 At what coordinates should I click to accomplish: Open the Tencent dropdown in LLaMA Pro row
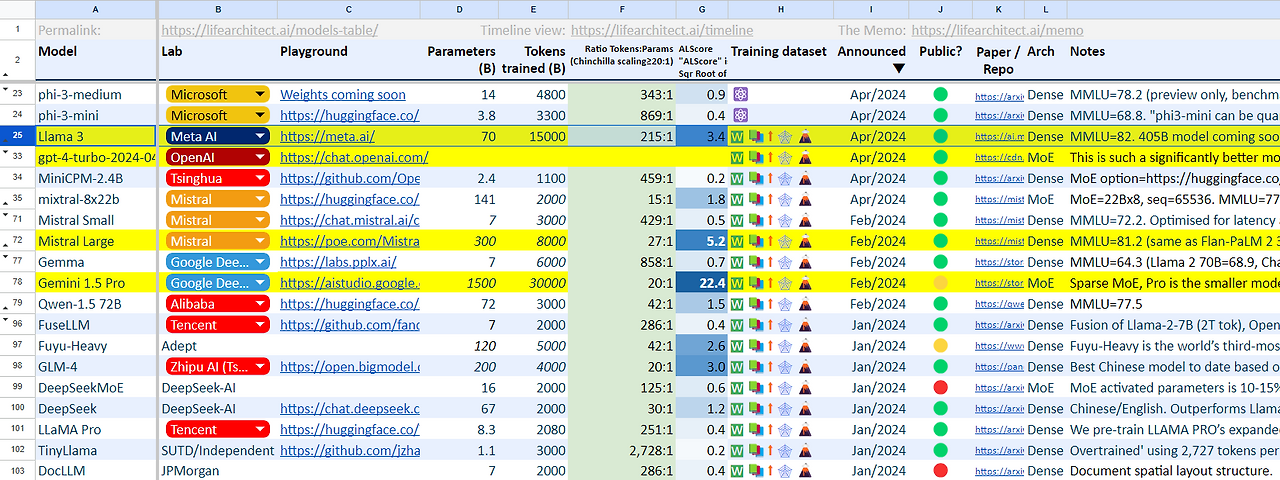tap(261, 430)
